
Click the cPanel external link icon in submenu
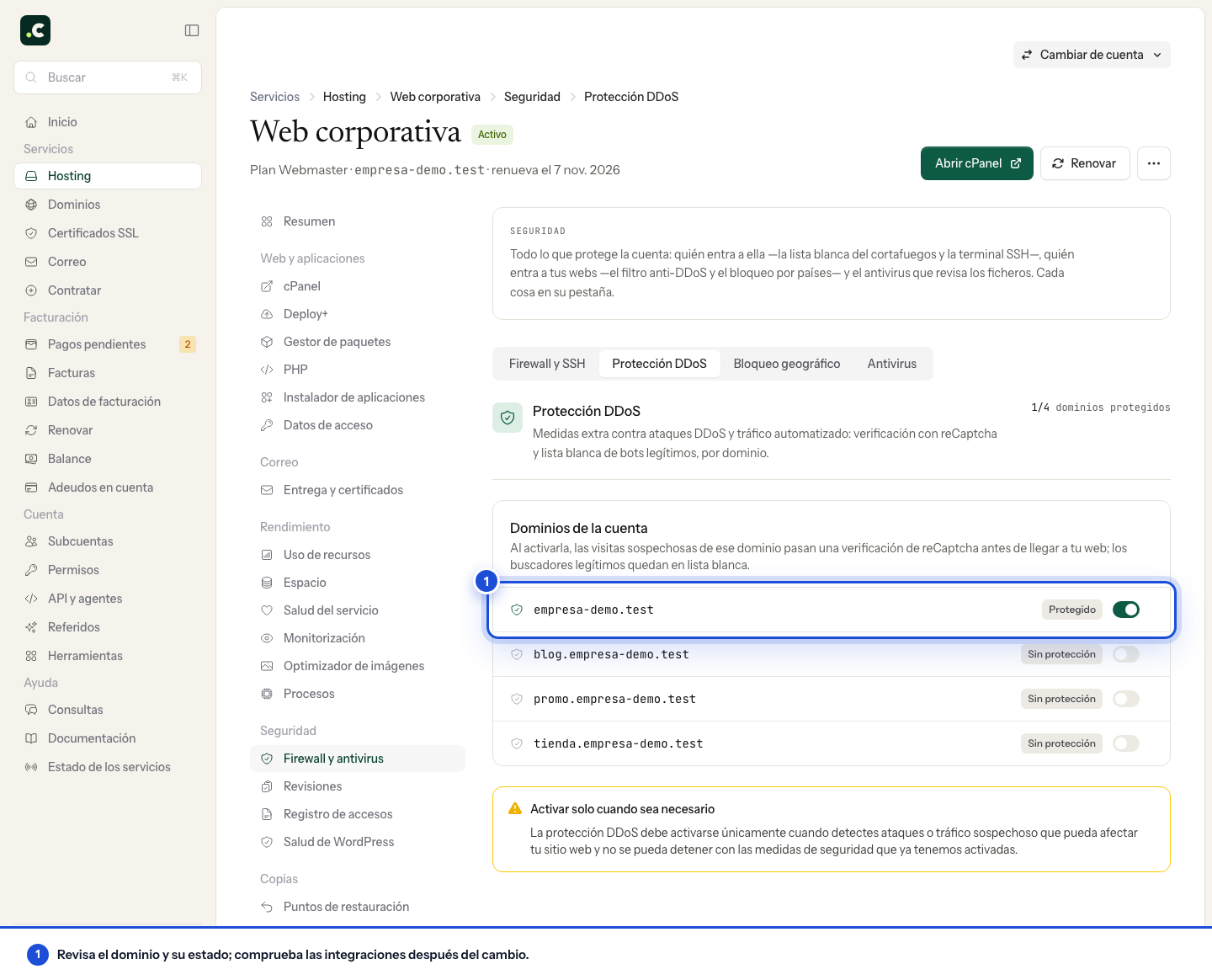click(267, 286)
